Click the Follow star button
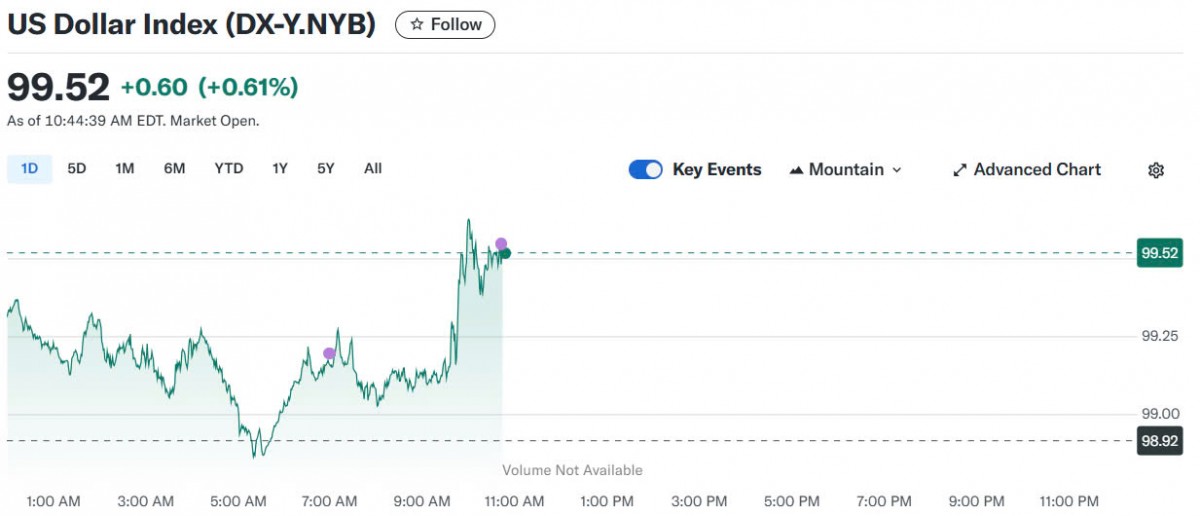 click(445, 25)
